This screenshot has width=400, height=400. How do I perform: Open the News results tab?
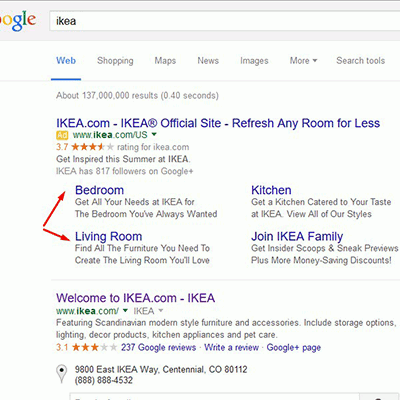[x=208, y=61]
